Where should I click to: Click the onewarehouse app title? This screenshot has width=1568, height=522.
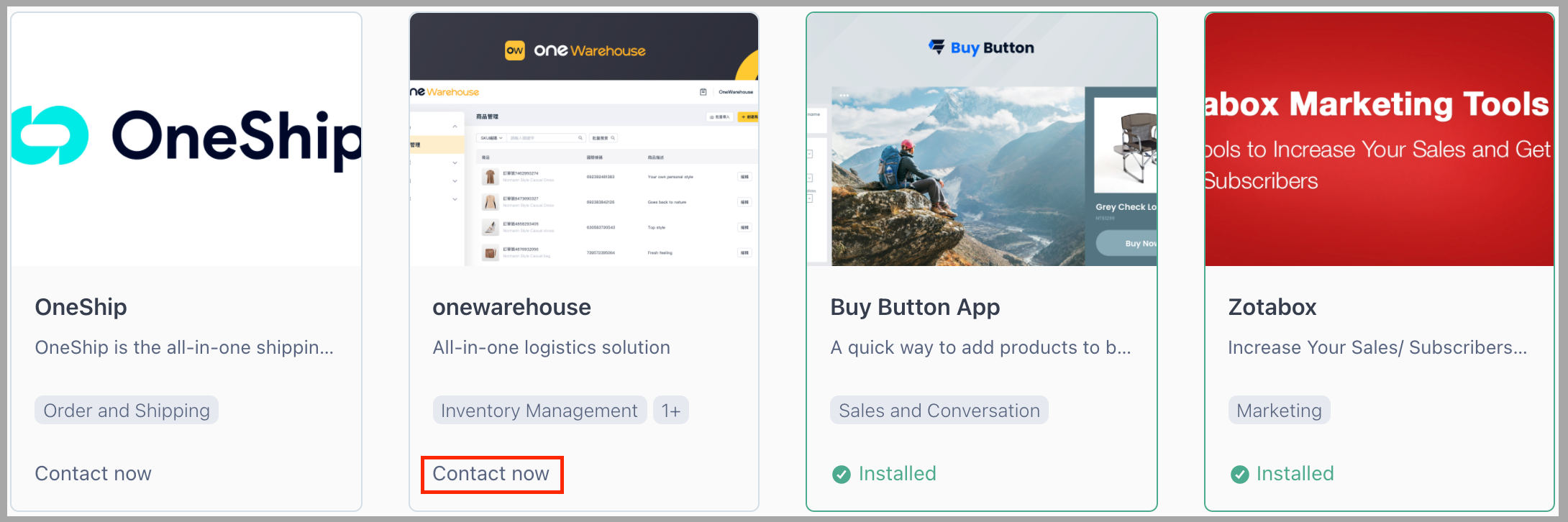point(511,307)
